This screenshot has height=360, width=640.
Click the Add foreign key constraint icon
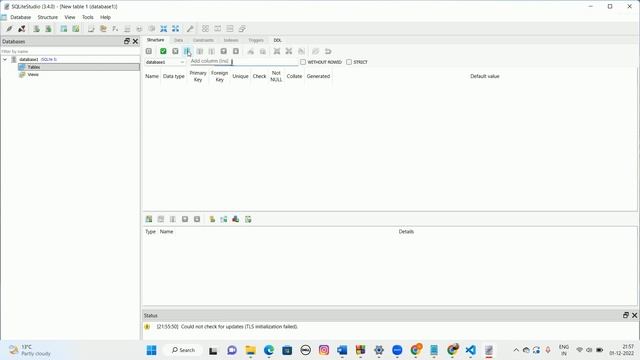(x=224, y=219)
